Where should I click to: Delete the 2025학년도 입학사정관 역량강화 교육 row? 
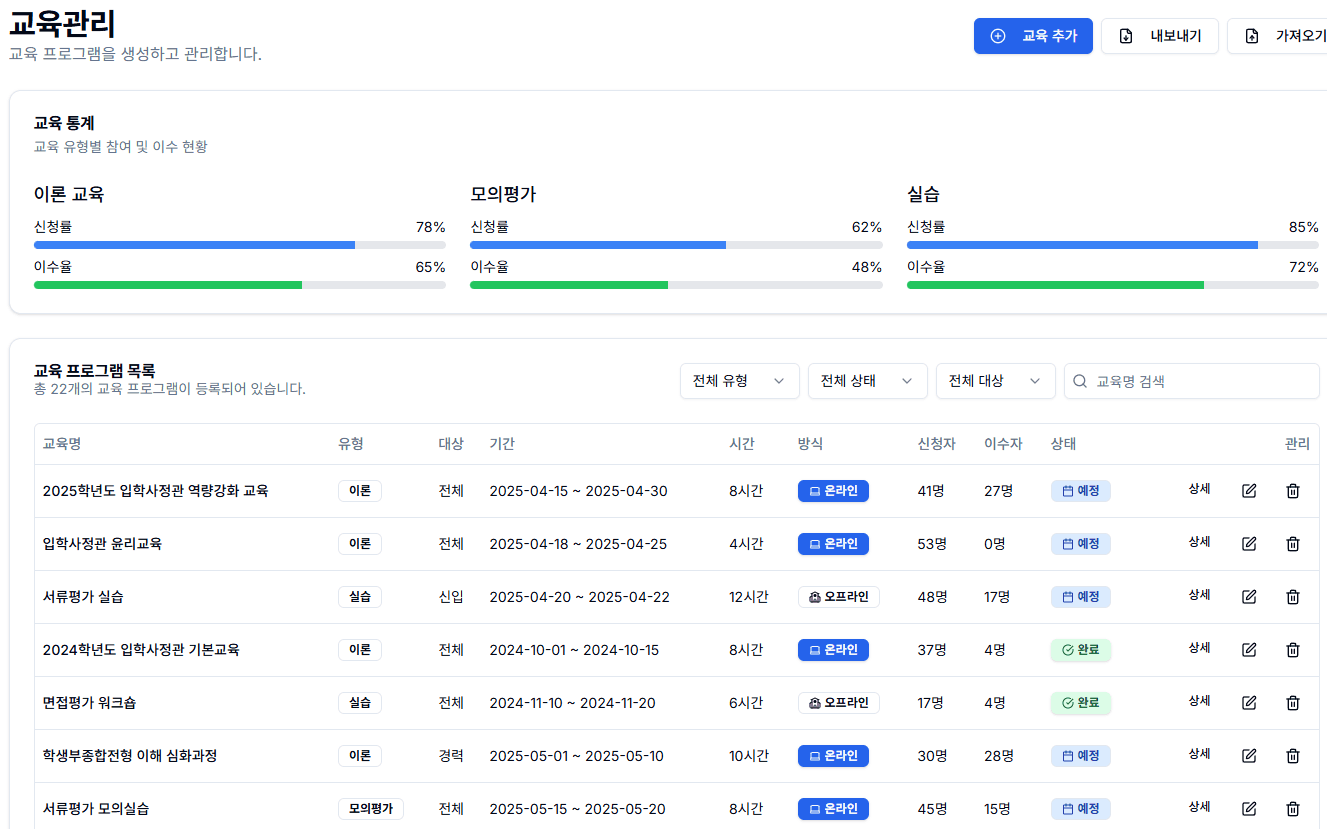coord(1293,491)
